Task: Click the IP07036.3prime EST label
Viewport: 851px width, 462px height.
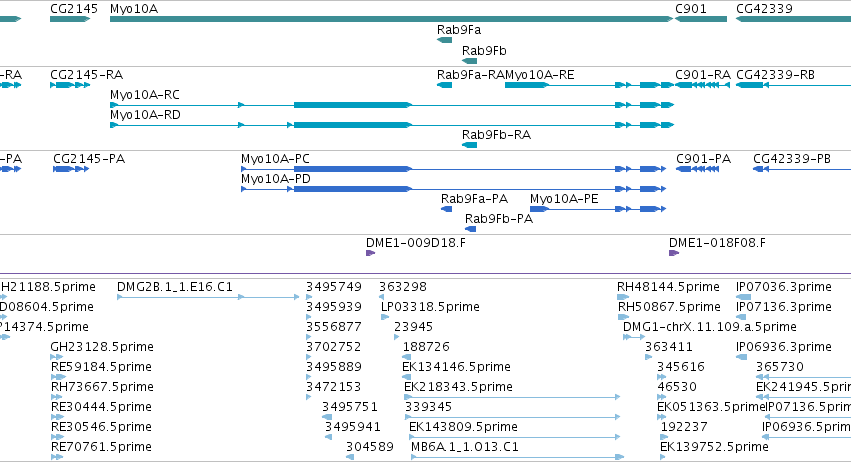Action: pyautogui.click(x=784, y=287)
